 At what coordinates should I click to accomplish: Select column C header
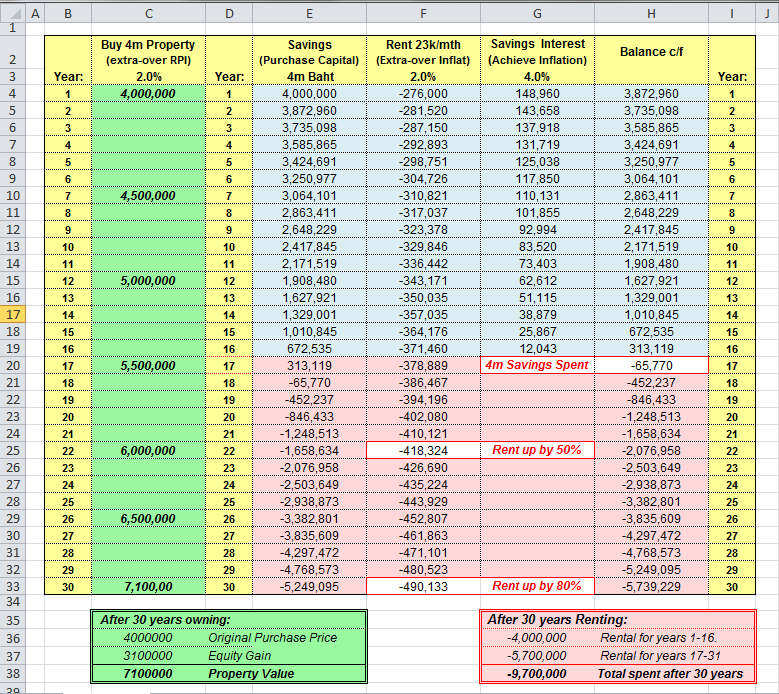[148, 13]
